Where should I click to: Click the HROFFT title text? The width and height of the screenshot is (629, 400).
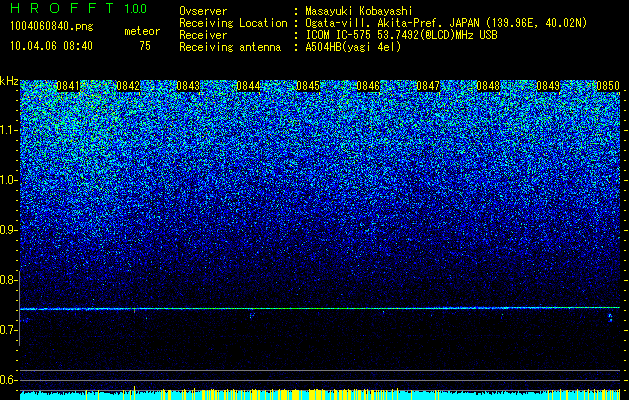click(63, 8)
